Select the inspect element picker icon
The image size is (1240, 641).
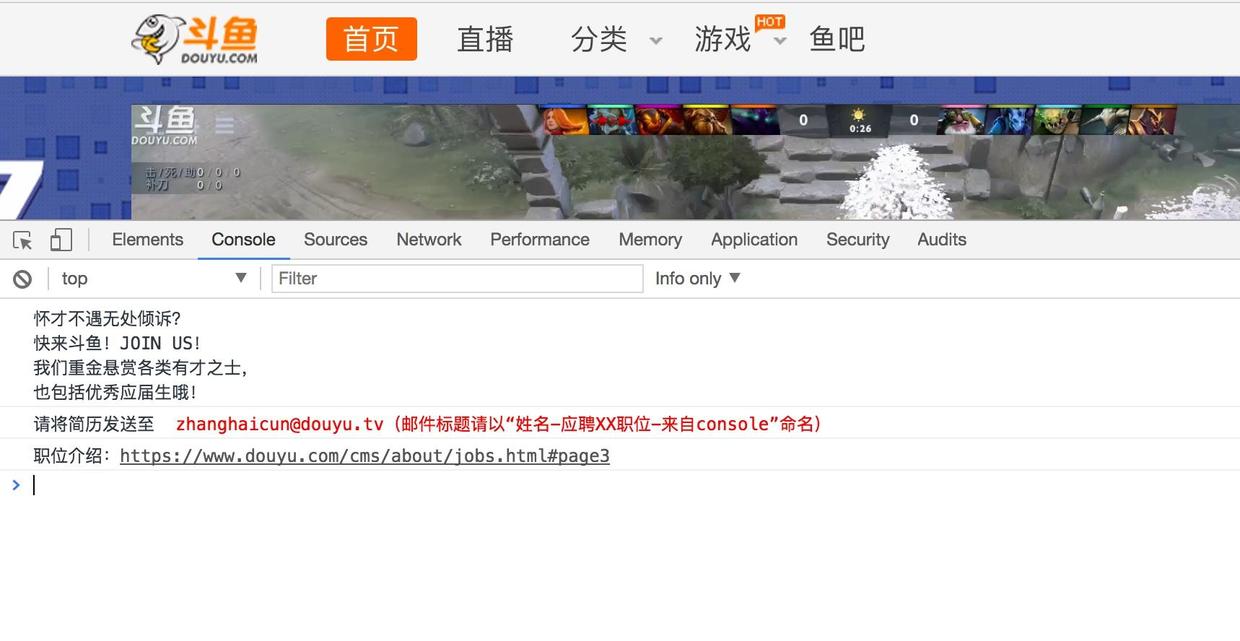coord(23,240)
